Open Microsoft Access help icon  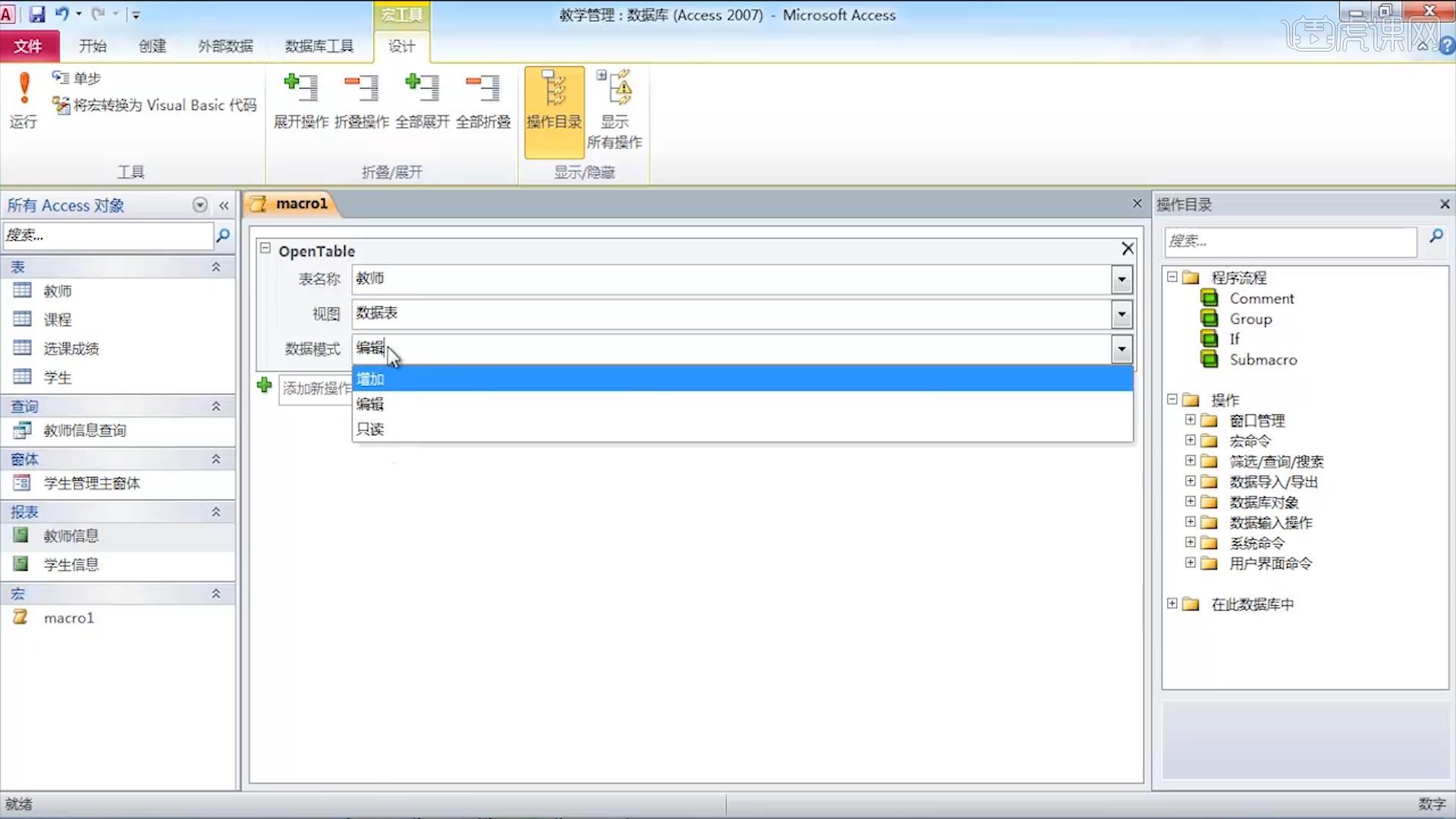[1446, 46]
